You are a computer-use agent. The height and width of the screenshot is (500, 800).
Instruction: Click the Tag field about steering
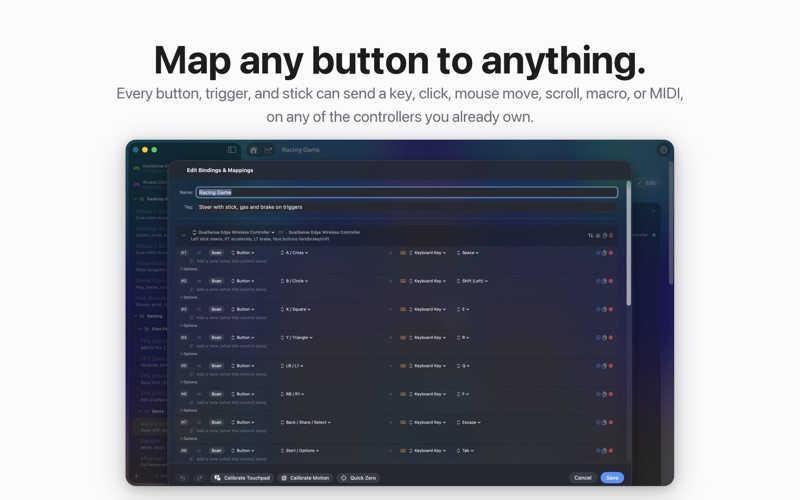pyautogui.click(x=407, y=207)
